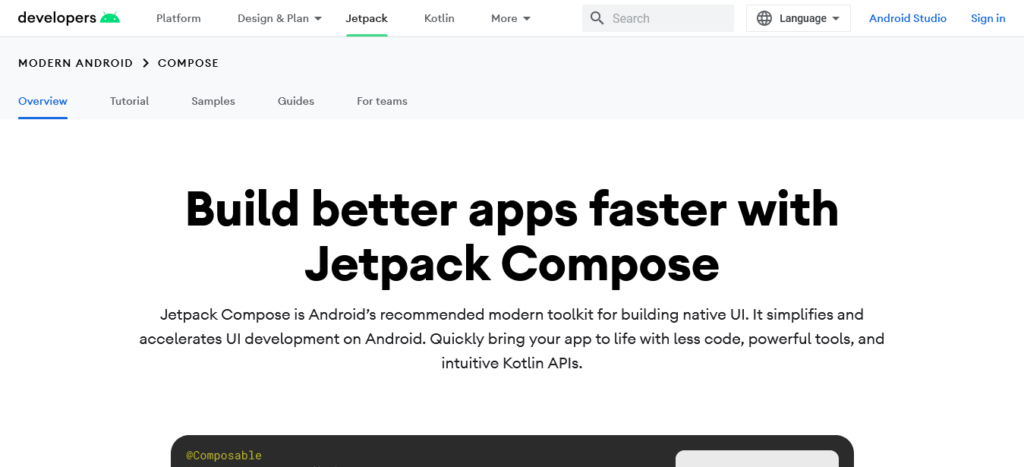
Task: Click the globe icon beside Language
Action: 765,18
